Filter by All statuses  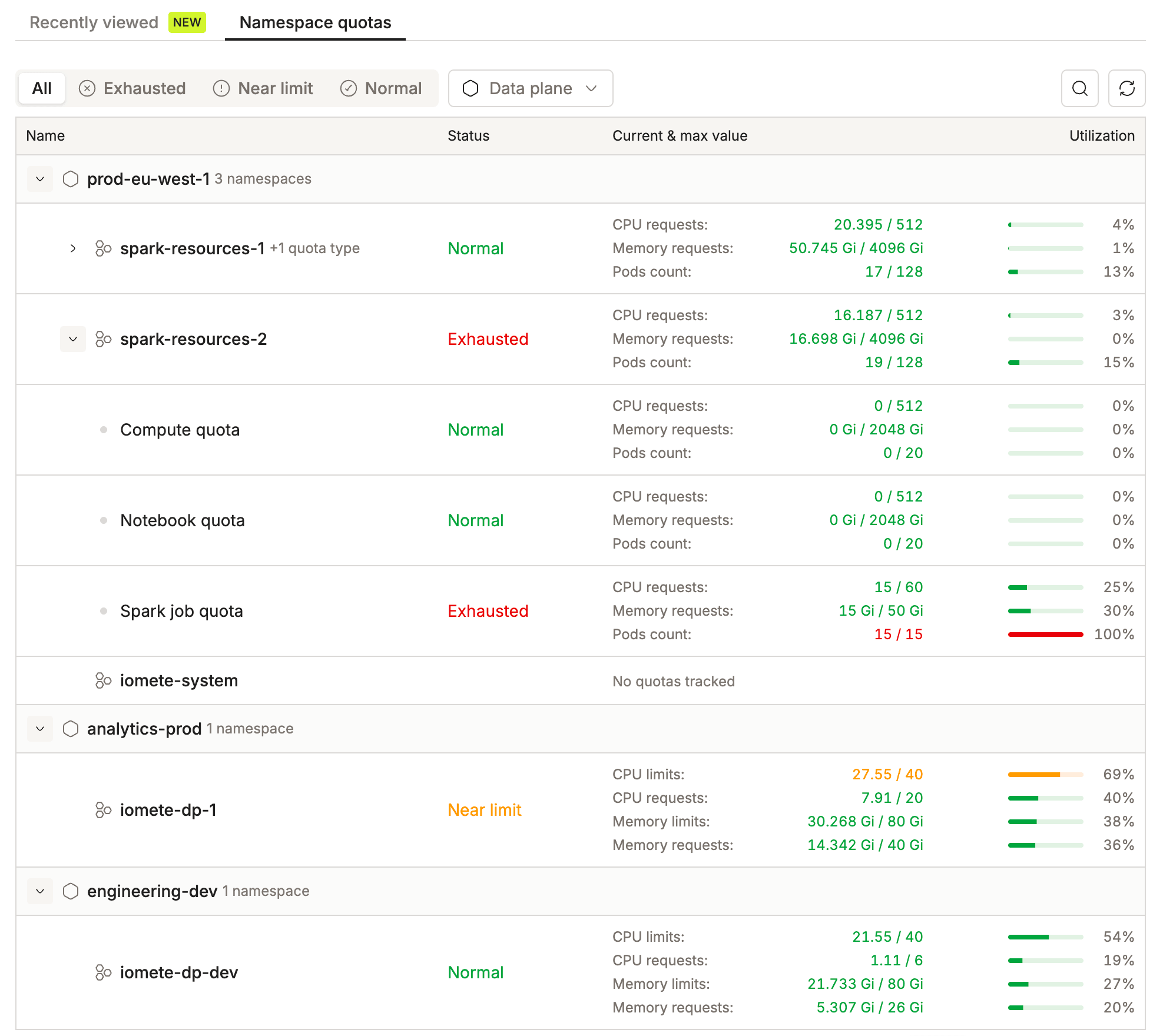[42, 88]
